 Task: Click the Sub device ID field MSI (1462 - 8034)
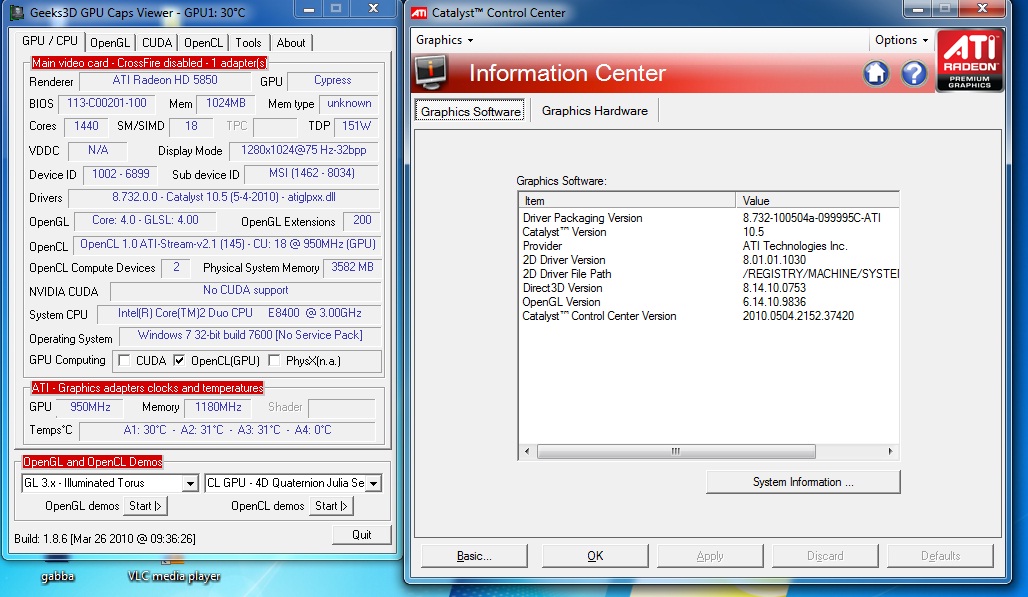(x=311, y=174)
